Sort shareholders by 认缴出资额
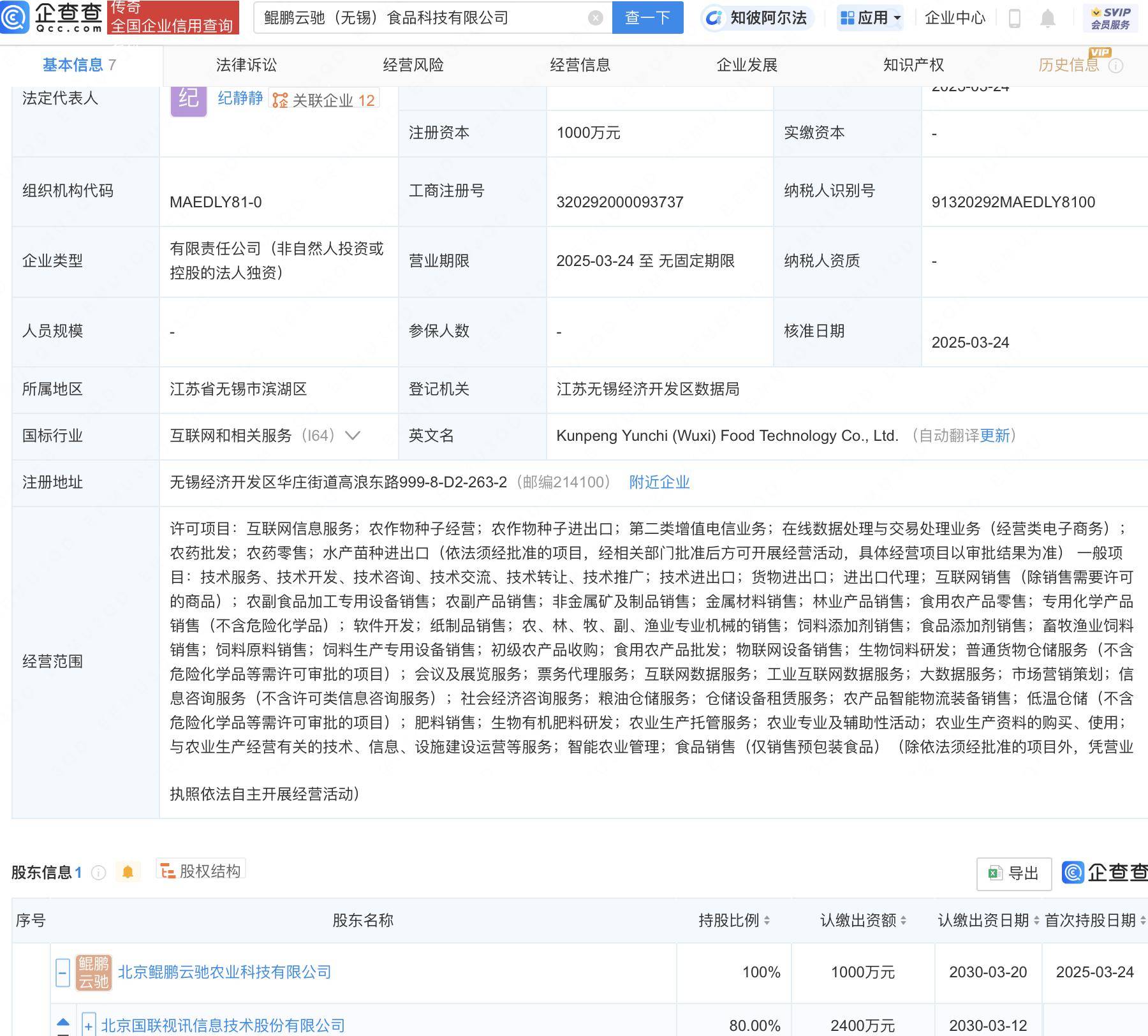 click(x=903, y=921)
